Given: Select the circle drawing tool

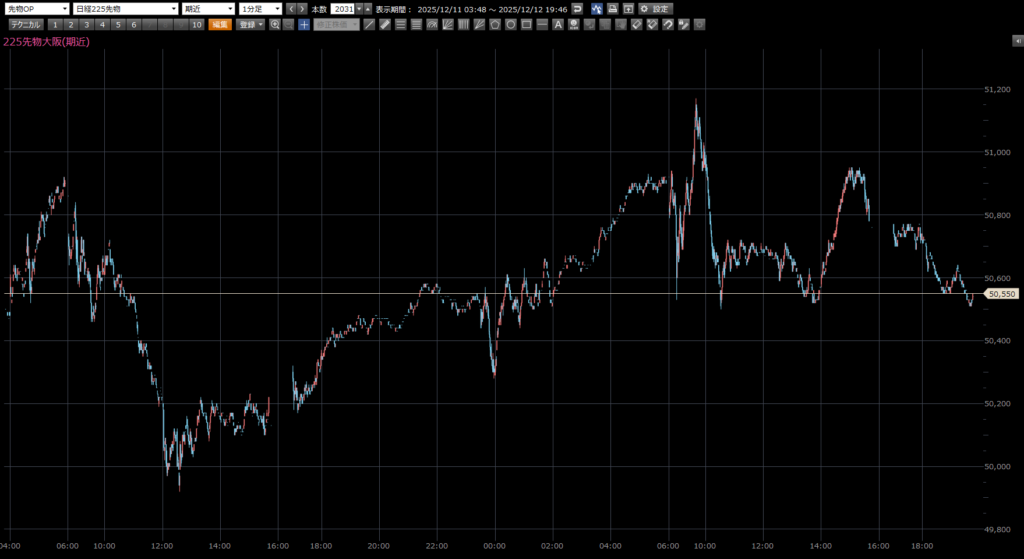Looking at the screenshot, I should (510, 24).
